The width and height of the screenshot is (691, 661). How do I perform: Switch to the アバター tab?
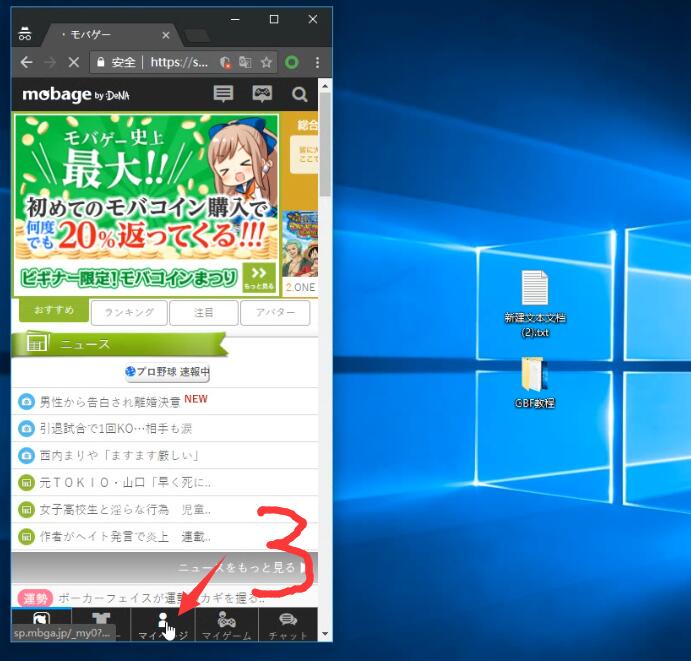[275, 312]
